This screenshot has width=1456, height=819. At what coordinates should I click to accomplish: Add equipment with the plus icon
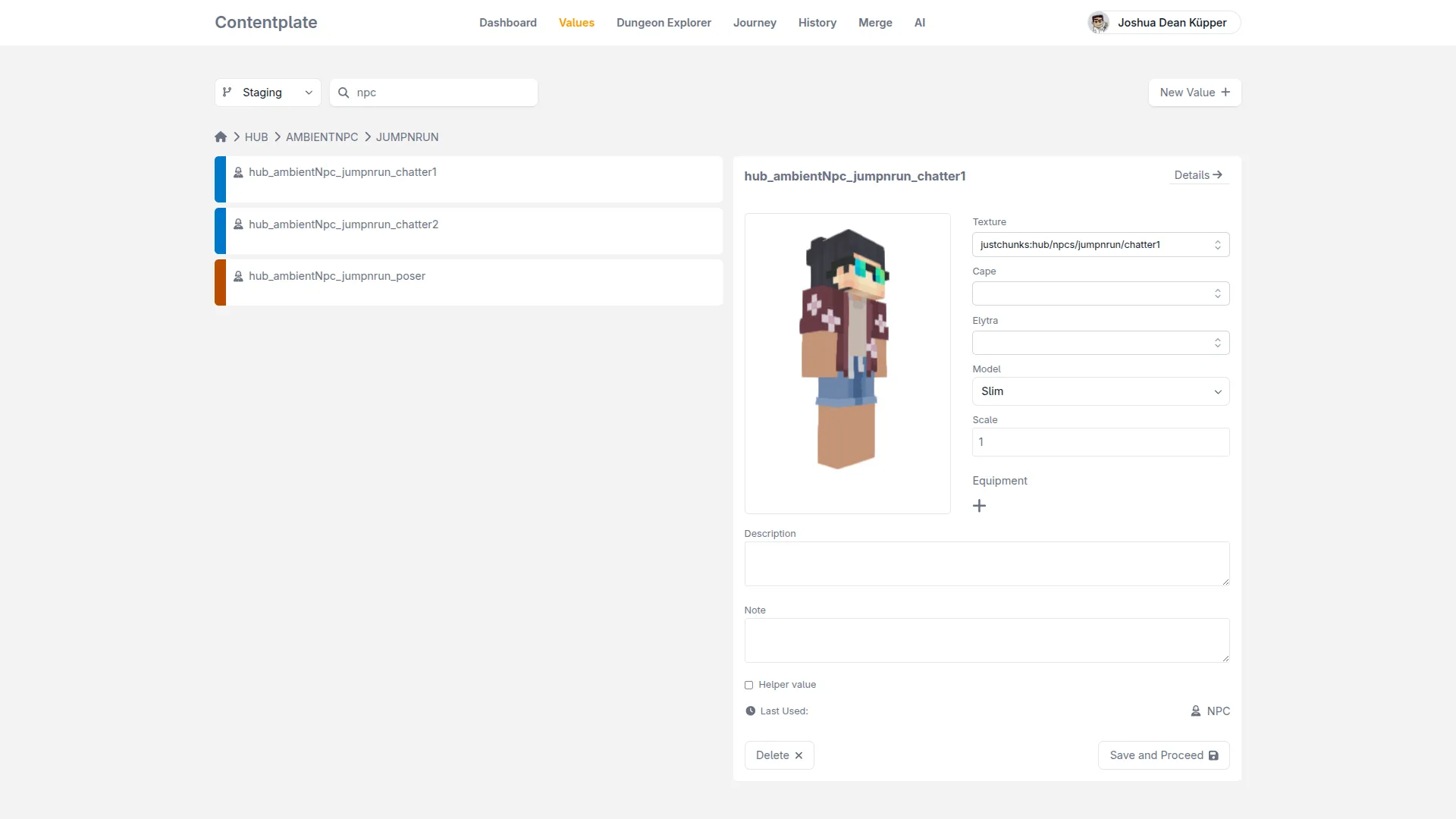click(x=980, y=506)
